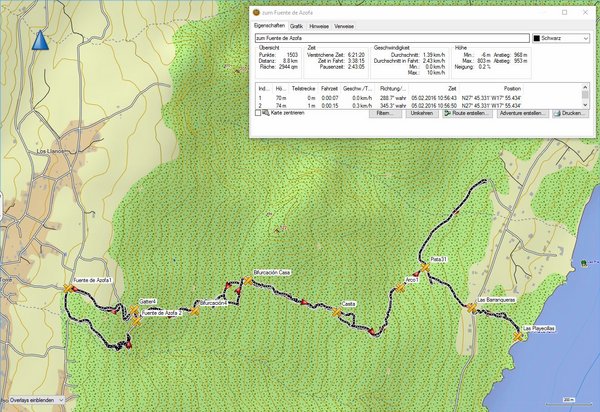Click the Fuente de Azofa1 waypoint marker
600x412 pixels.
point(68,288)
